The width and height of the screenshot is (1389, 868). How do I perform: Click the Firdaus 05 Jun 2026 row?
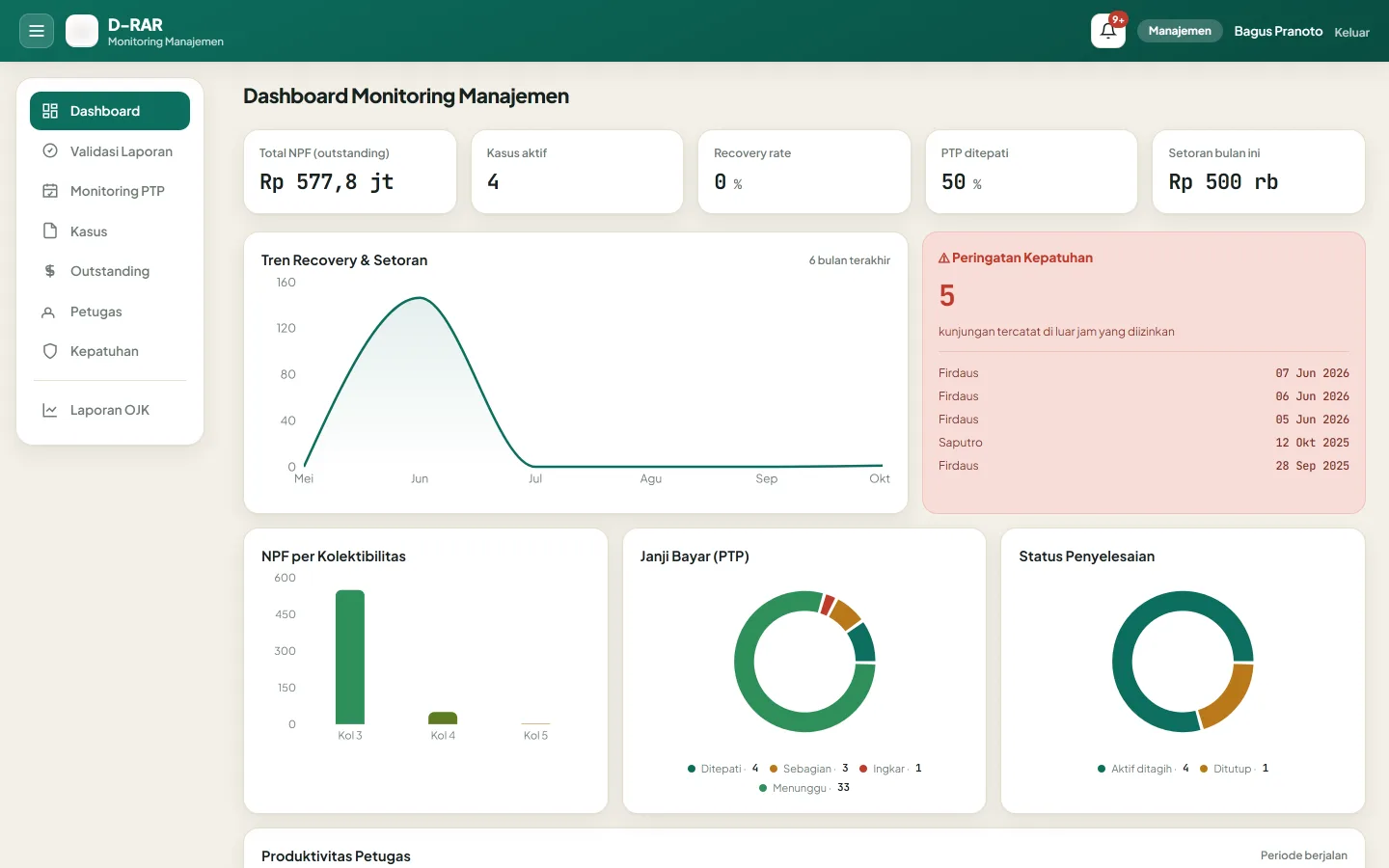pos(1144,420)
